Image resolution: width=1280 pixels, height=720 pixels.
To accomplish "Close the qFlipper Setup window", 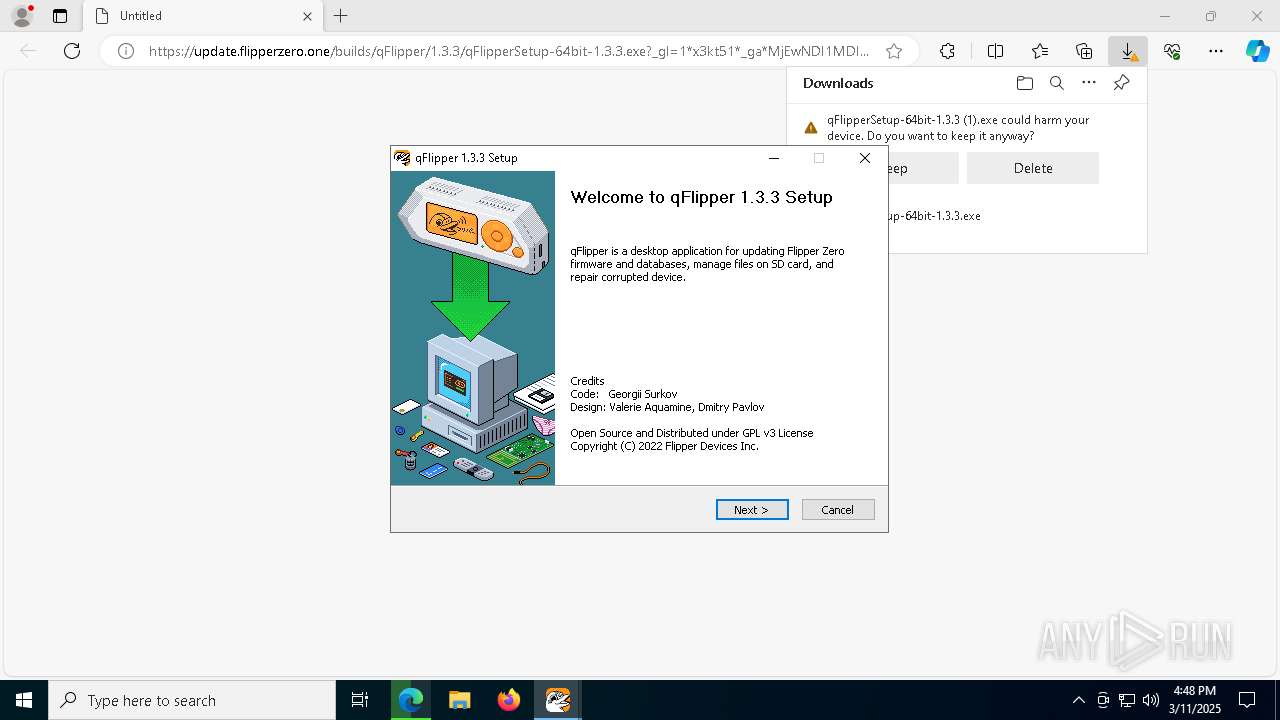I will click(x=865, y=158).
